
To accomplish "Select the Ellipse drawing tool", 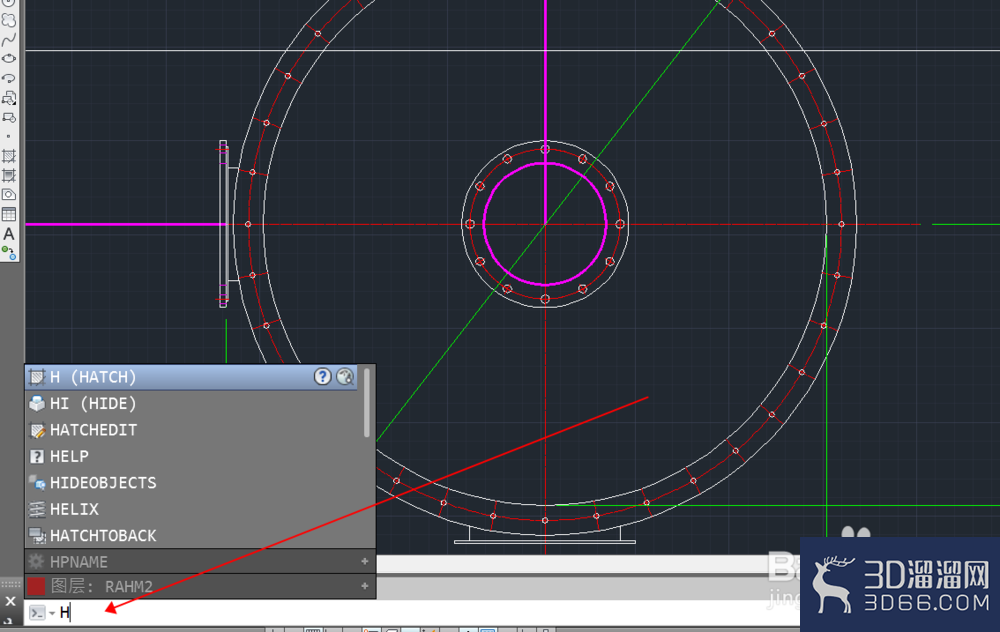I will click(x=9, y=59).
